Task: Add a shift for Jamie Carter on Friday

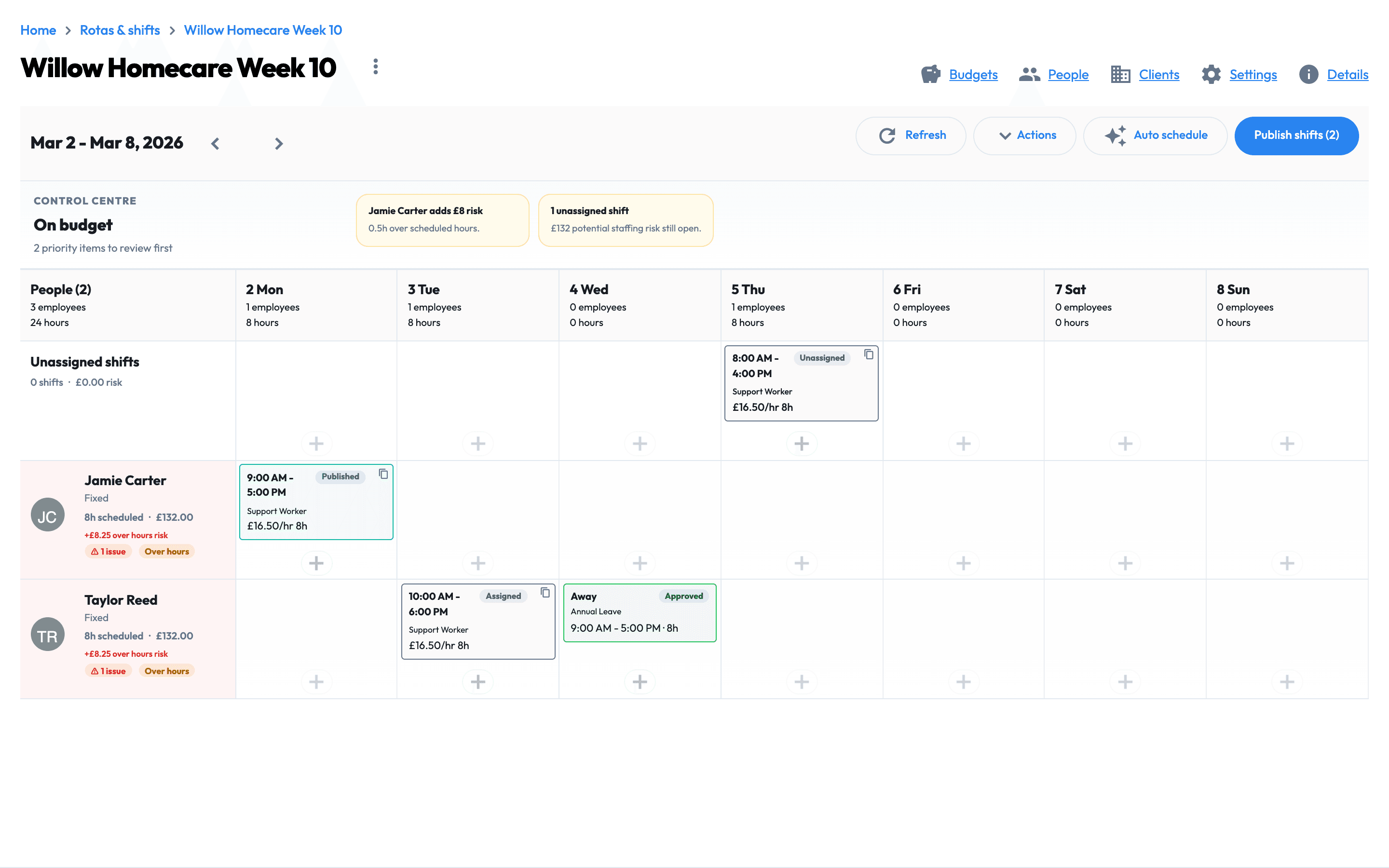Action: click(964, 563)
